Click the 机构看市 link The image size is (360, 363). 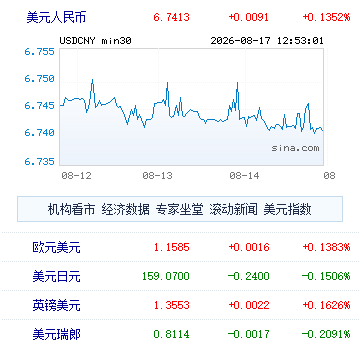click(72, 210)
